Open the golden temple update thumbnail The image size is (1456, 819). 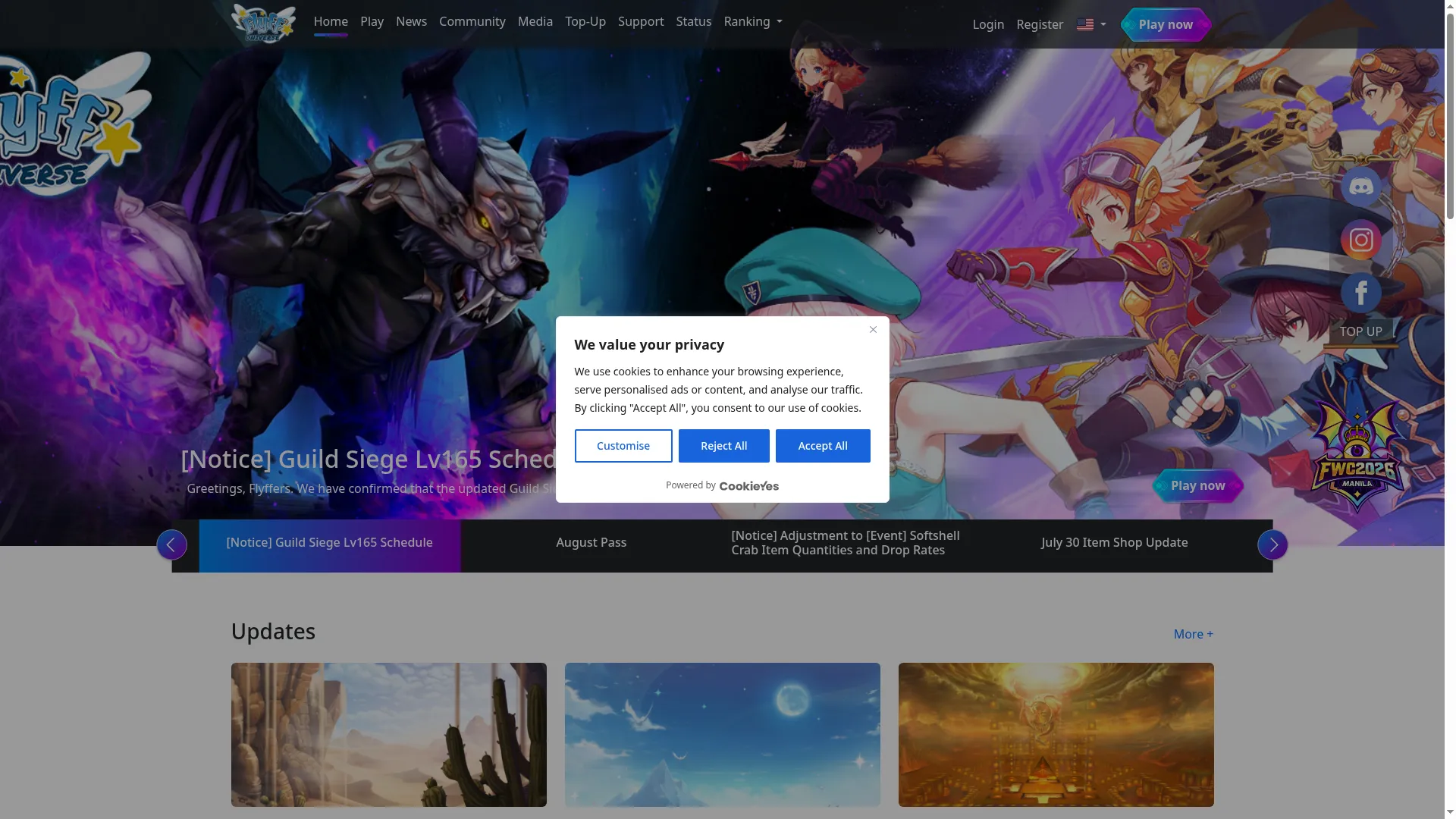point(1056,735)
